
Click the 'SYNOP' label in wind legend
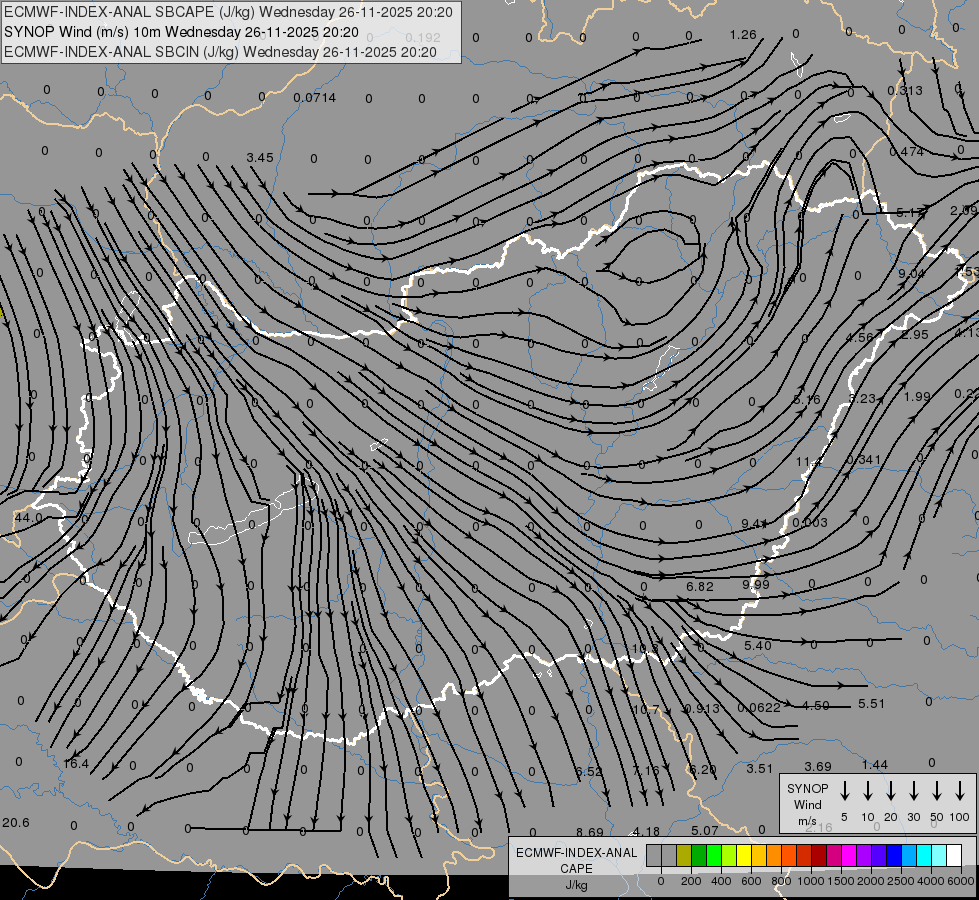click(x=807, y=788)
